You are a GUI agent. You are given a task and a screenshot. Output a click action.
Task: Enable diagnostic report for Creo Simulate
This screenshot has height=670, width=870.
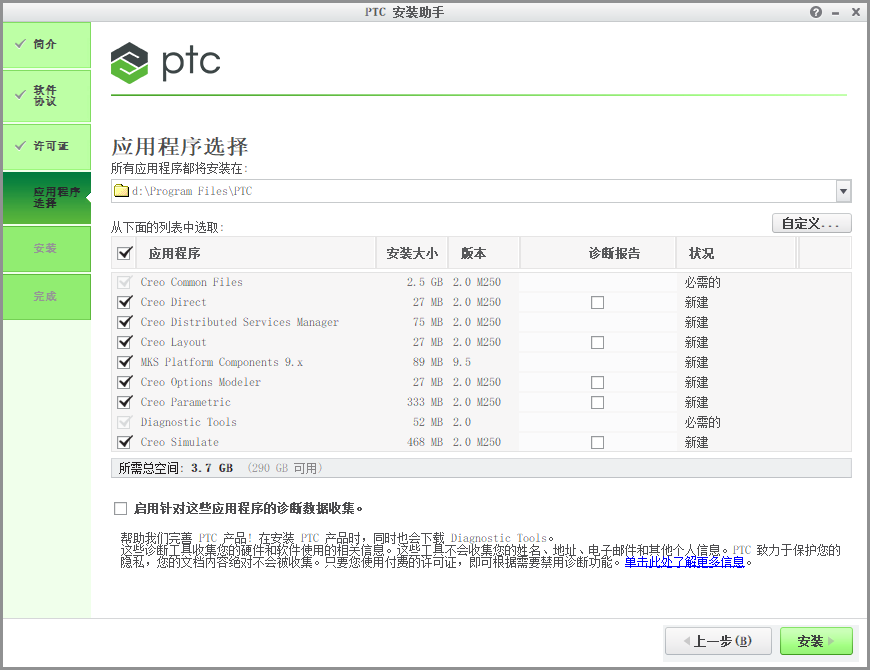point(598,442)
